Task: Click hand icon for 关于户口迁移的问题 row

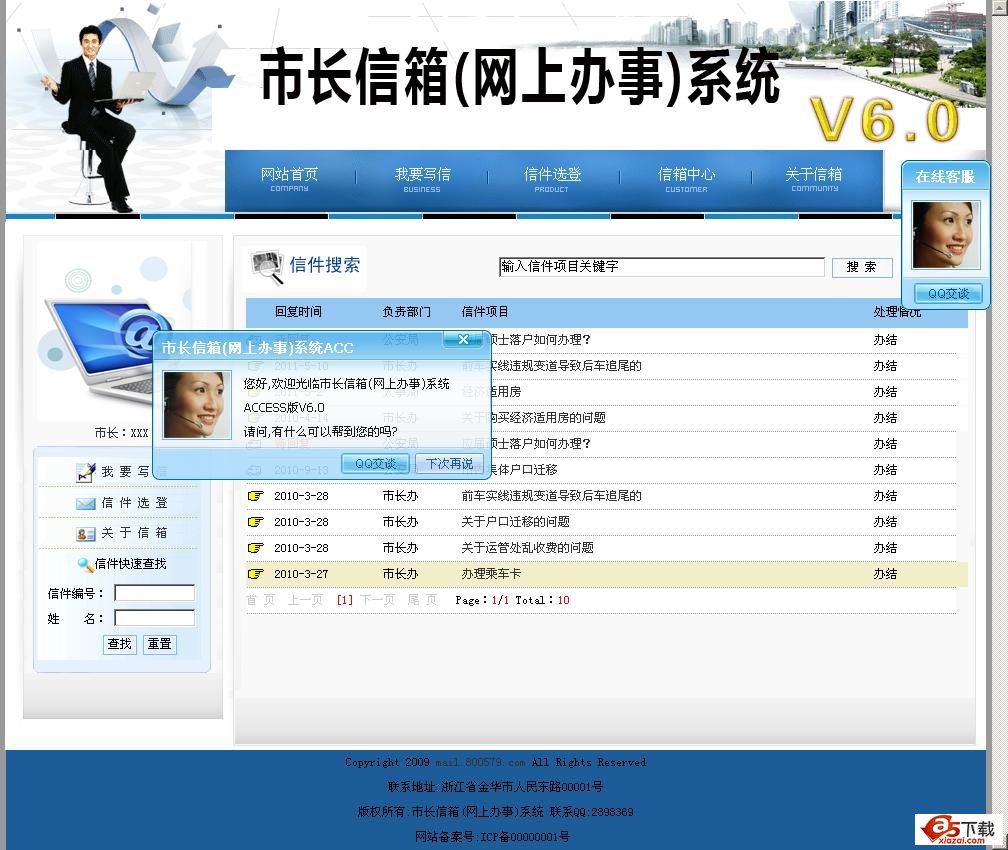Action: point(256,522)
